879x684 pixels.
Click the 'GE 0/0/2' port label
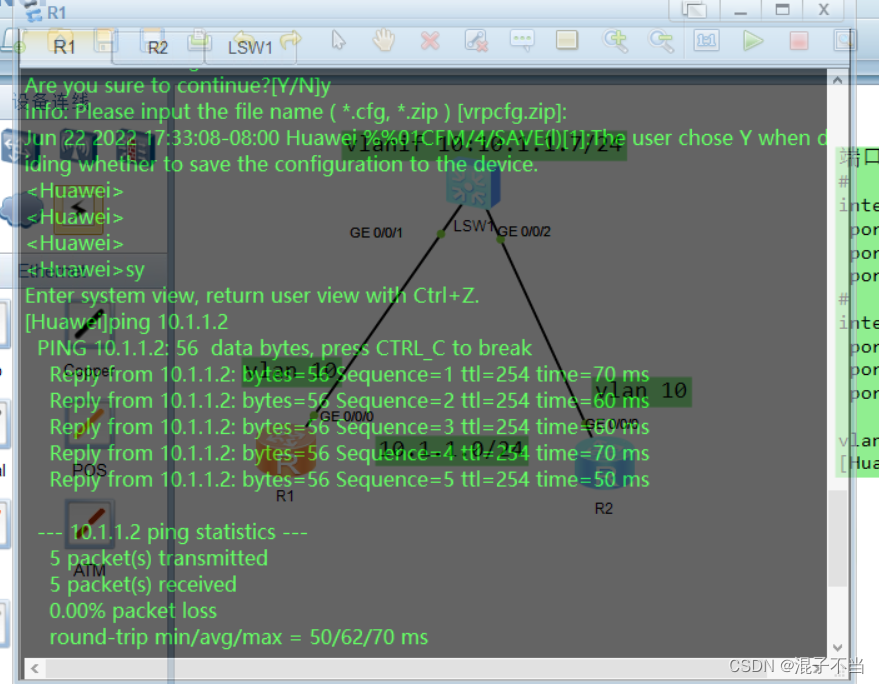[524, 231]
